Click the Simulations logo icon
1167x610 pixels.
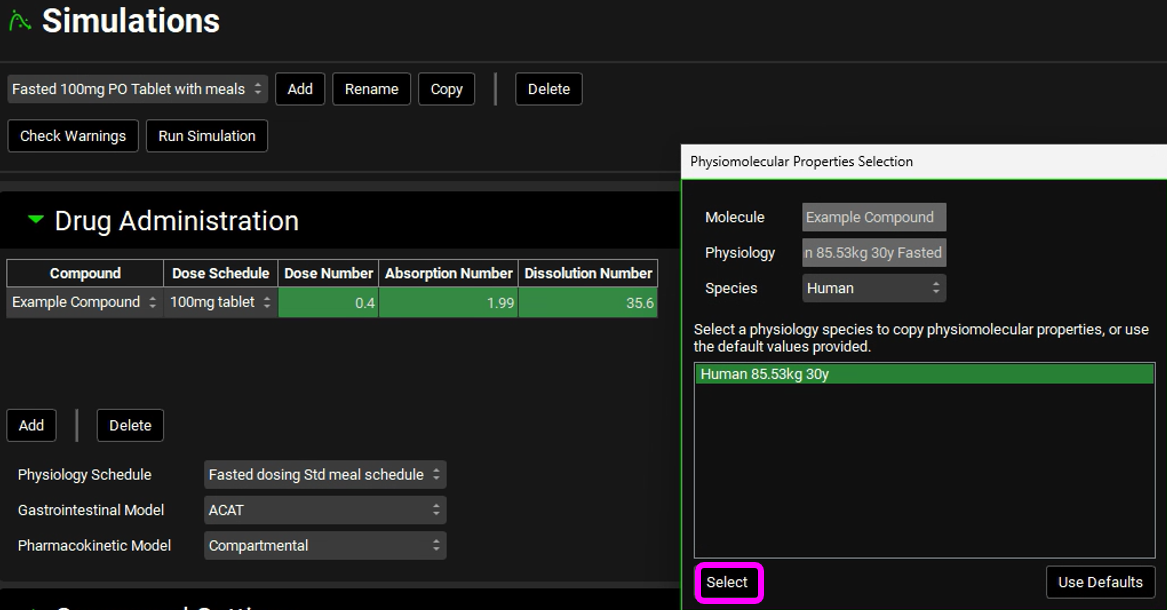pyautogui.click(x=19, y=22)
